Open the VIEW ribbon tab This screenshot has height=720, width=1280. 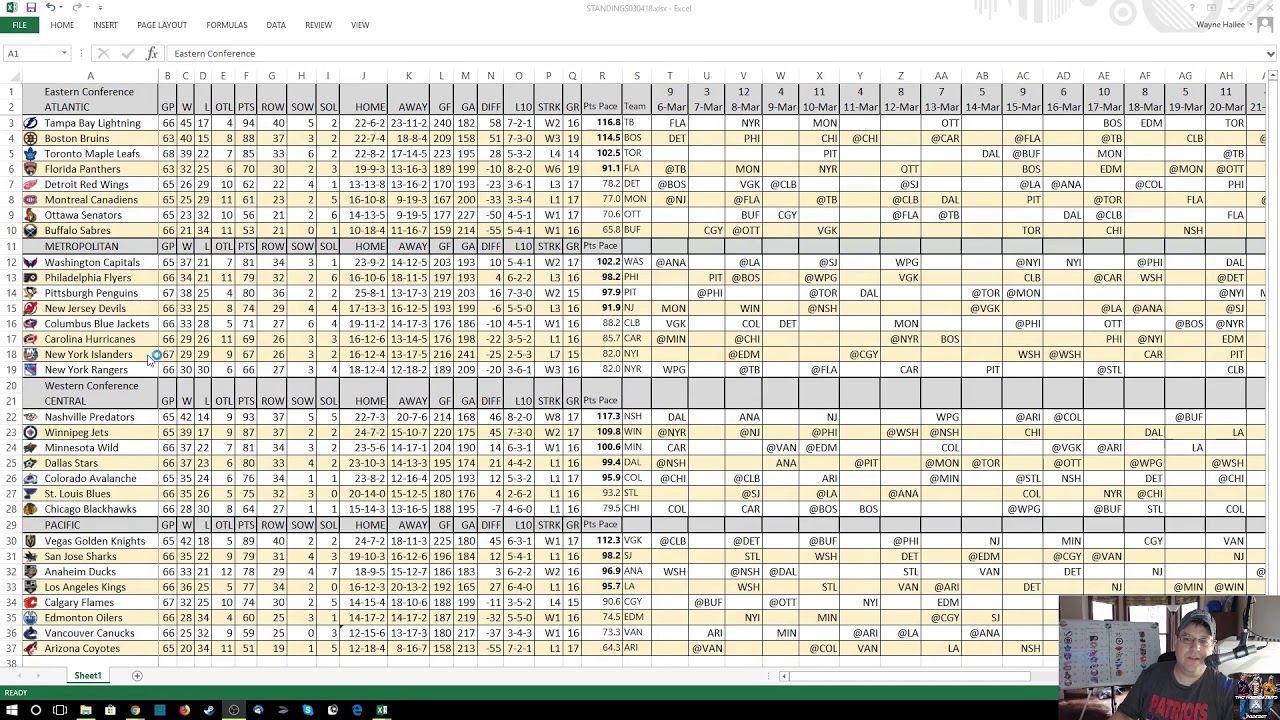click(360, 25)
